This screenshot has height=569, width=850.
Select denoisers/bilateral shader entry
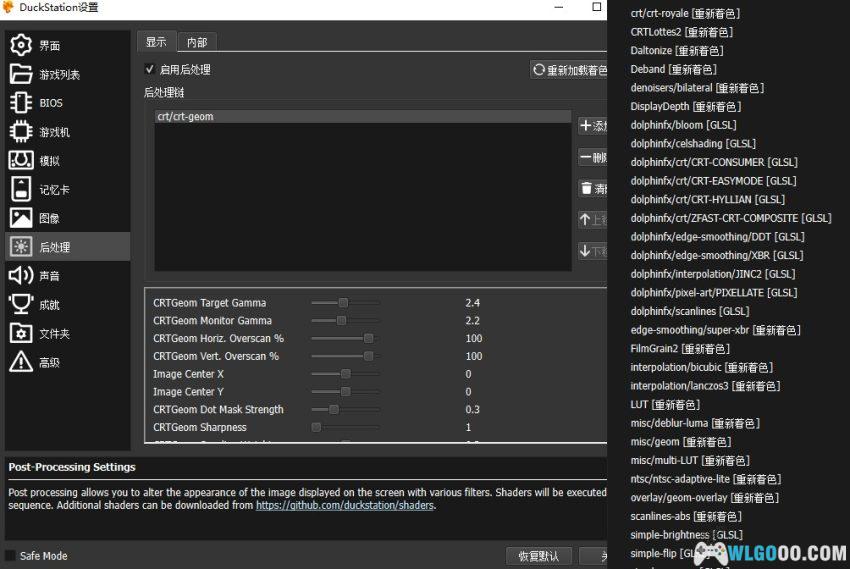(x=697, y=88)
